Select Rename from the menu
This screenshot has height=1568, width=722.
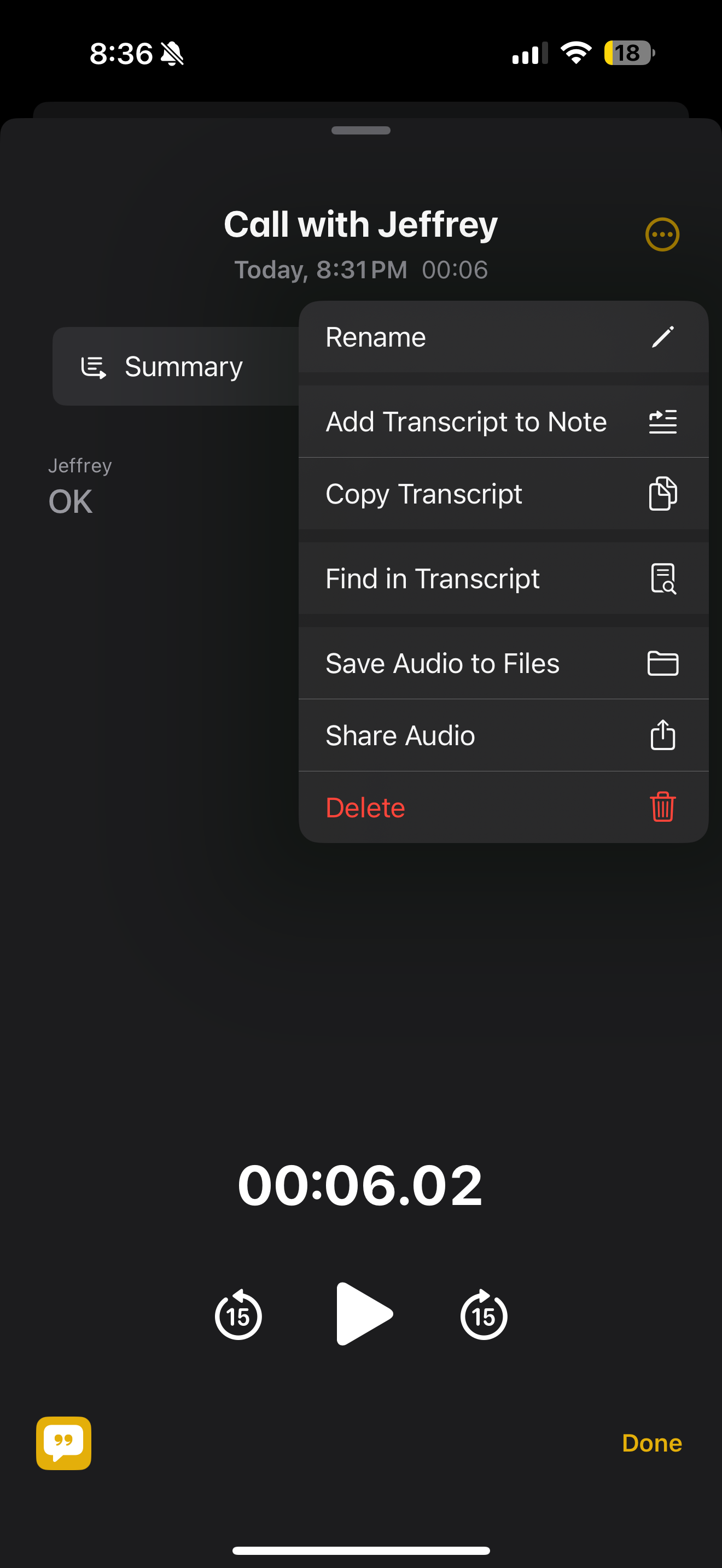pyautogui.click(x=503, y=337)
